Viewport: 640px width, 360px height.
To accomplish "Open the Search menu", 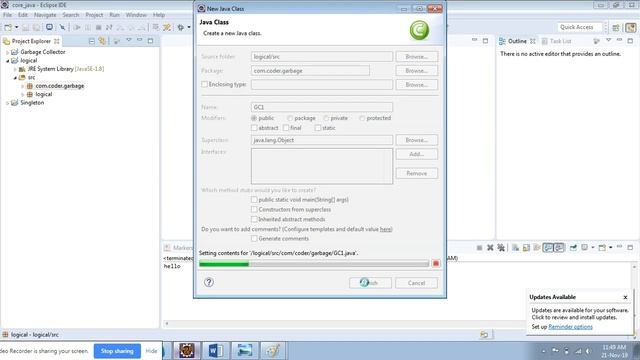I will point(71,15).
